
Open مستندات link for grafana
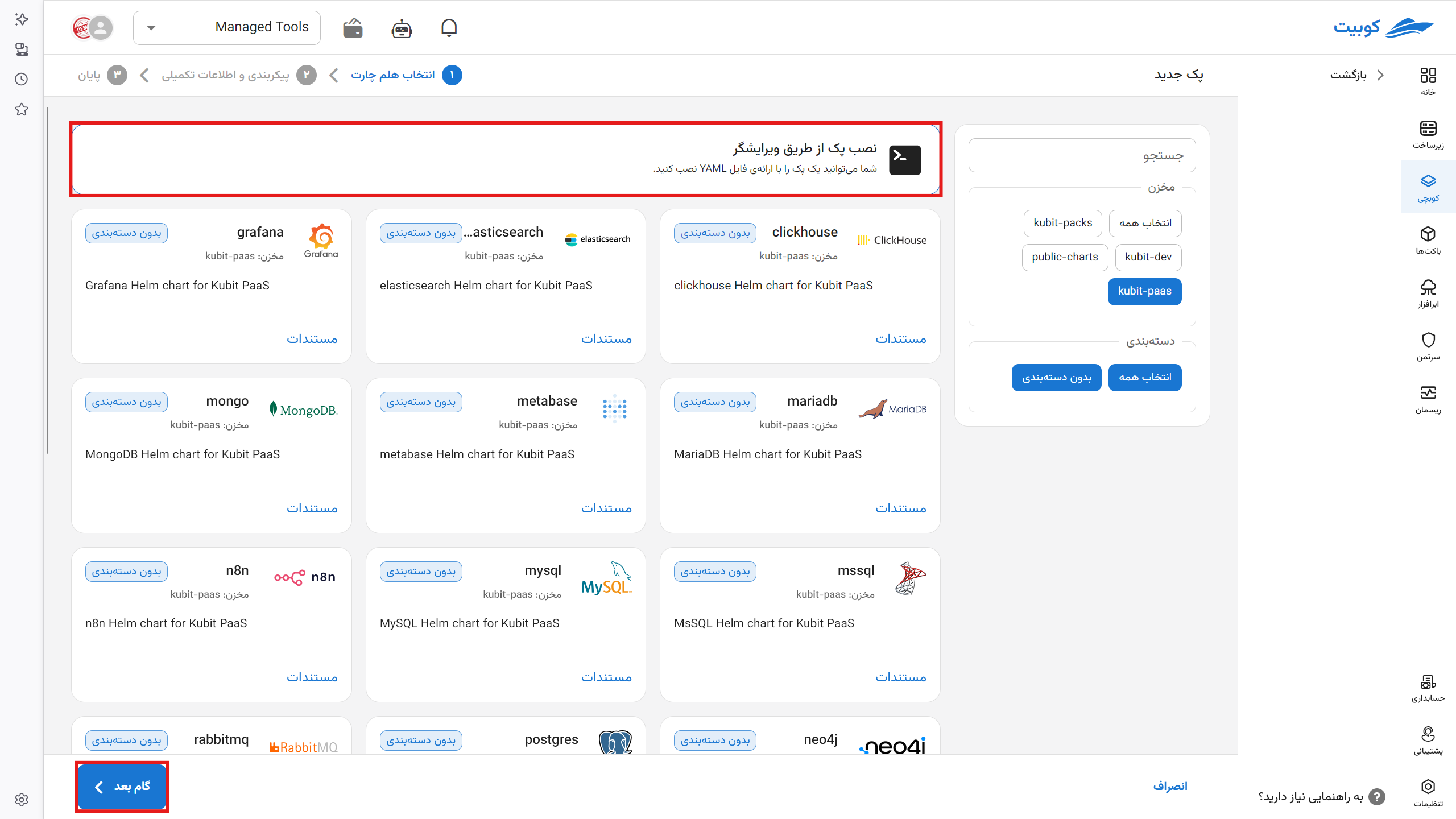click(x=312, y=339)
